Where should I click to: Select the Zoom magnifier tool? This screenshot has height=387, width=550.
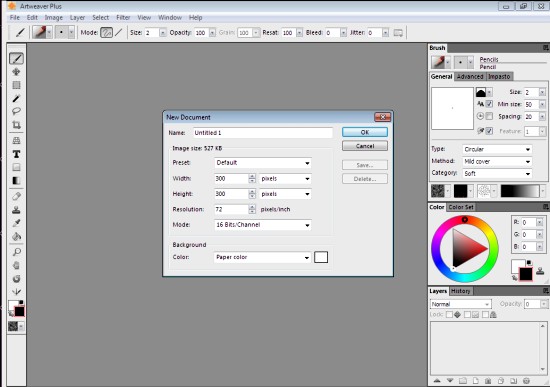(x=16, y=252)
